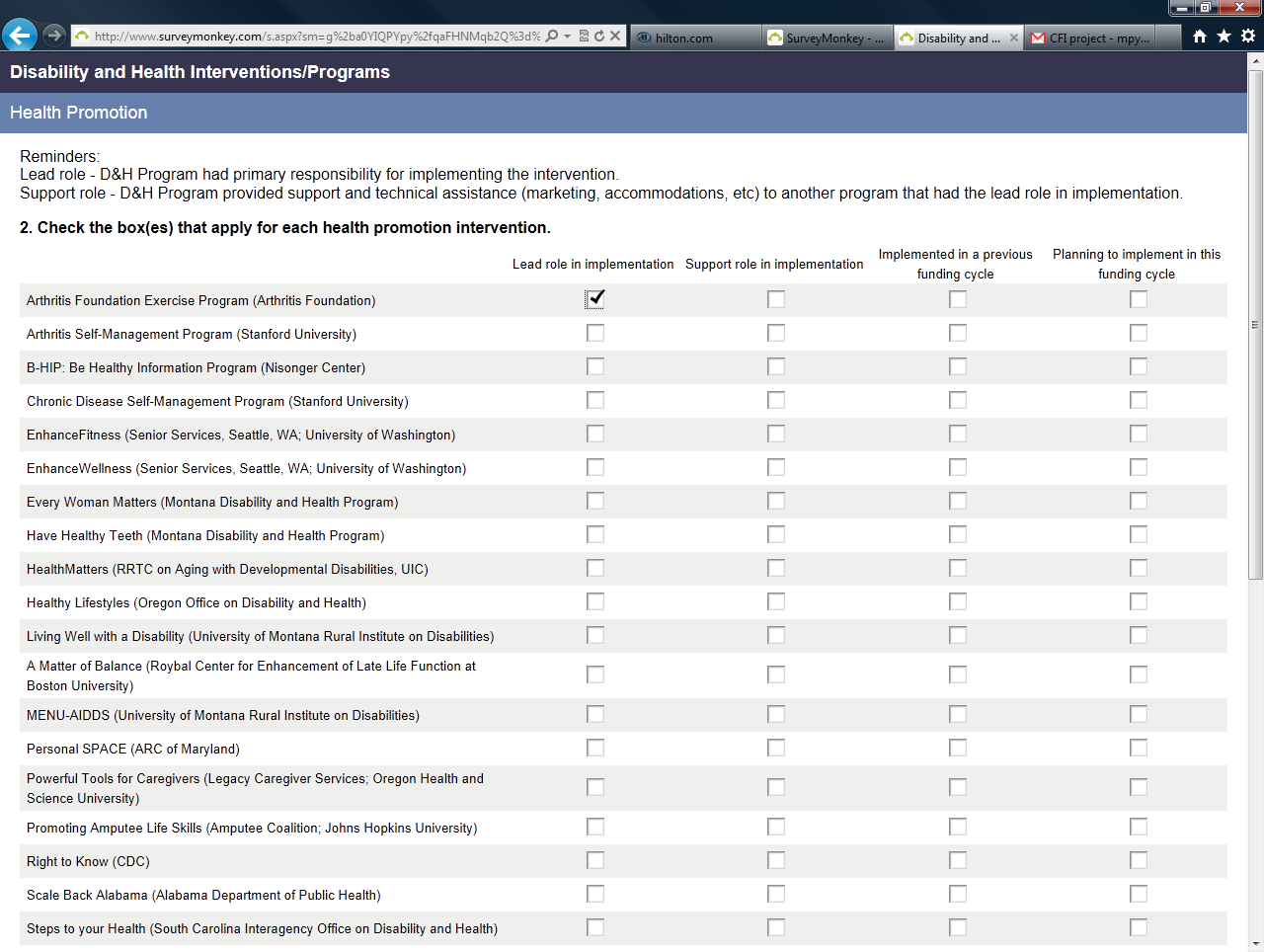Check Lead role for A Matter of Balance
Image resolution: width=1264 pixels, height=952 pixels.
pyautogui.click(x=595, y=674)
